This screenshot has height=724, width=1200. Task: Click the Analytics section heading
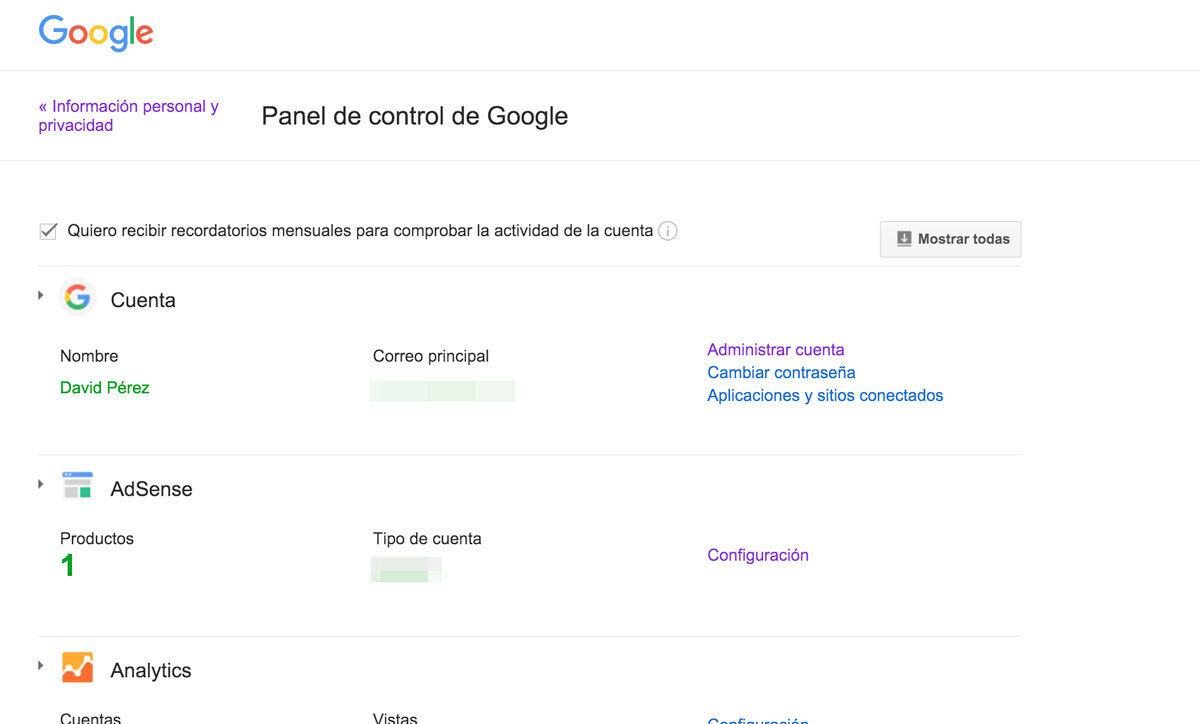tap(151, 670)
